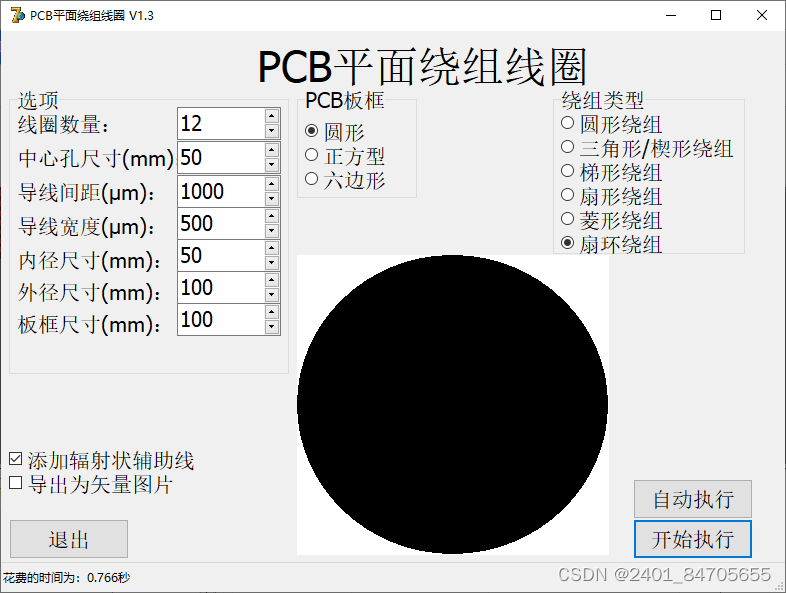Decrease 导线间距 with down arrow
The image size is (786, 593).
pos(272,199)
